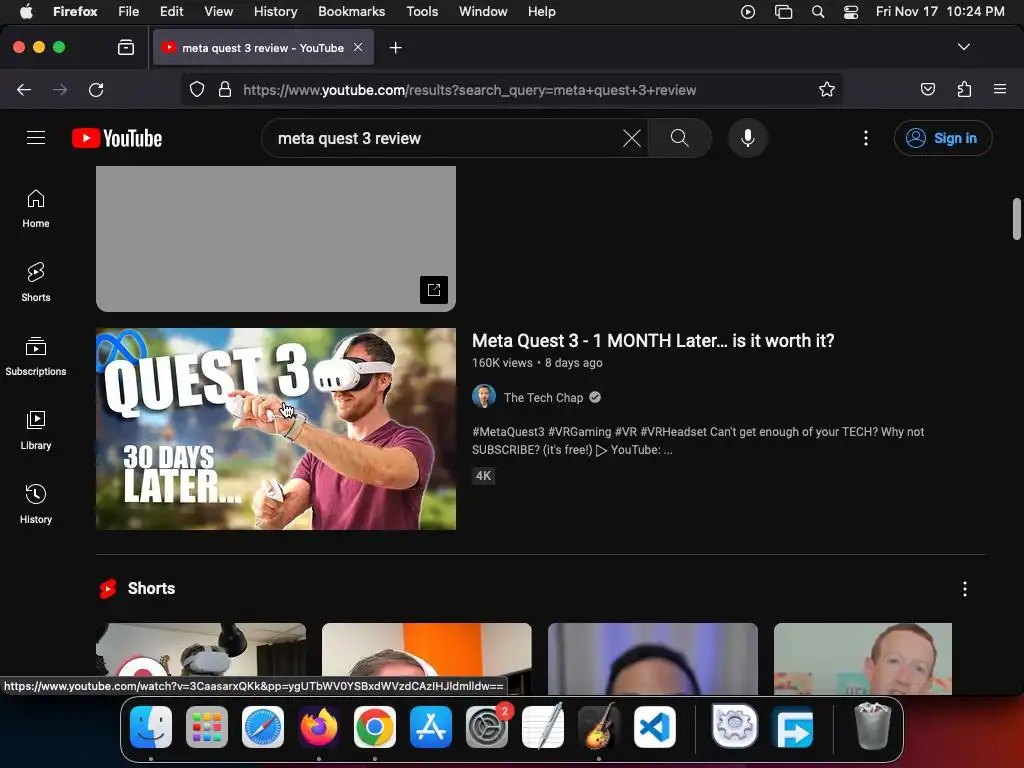The image size is (1024, 768).
Task: Open Control Center in menu bar
Action: tap(851, 11)
